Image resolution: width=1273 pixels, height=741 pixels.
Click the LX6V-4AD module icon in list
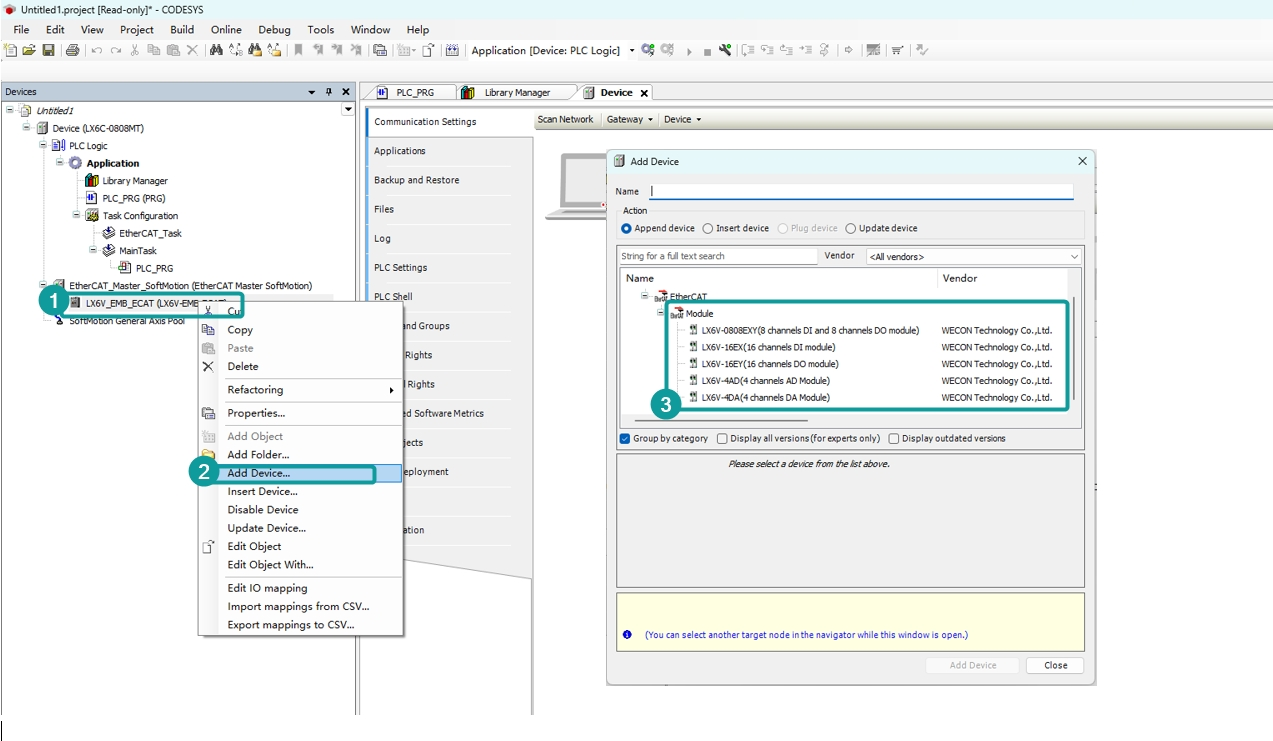click(x=693, y=381)
